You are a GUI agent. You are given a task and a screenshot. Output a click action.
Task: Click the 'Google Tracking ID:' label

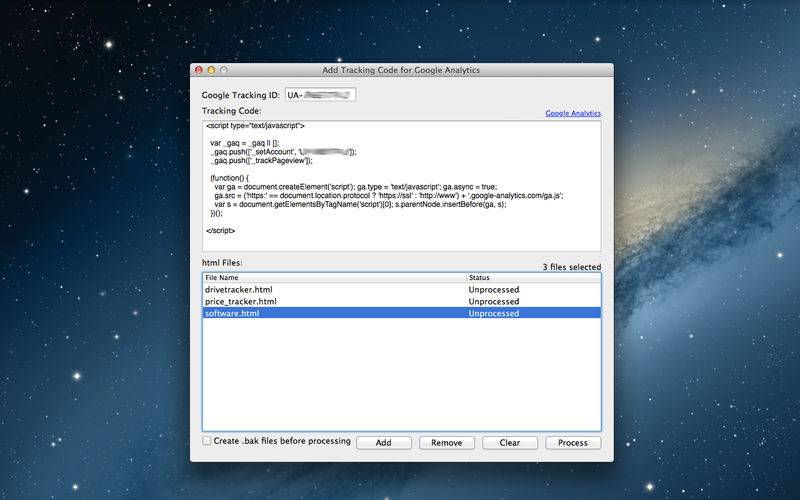(x=241, y=95)
